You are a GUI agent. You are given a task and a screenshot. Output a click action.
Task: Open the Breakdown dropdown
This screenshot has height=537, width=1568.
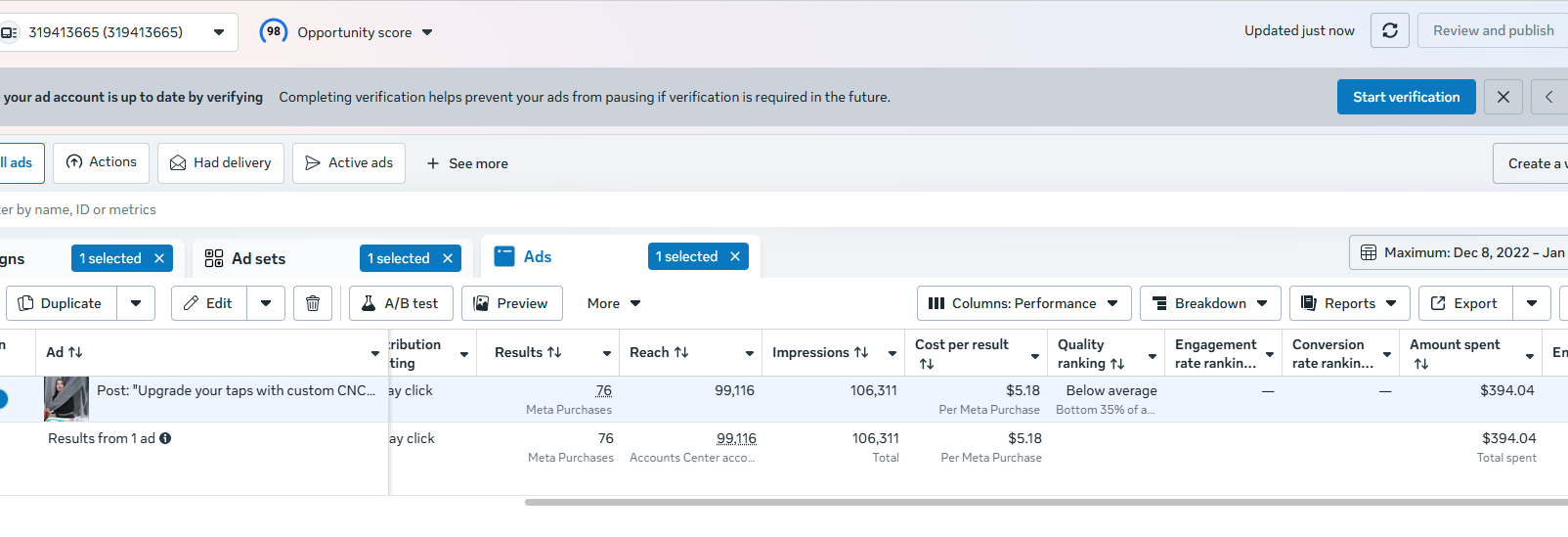coord(1210,303)
